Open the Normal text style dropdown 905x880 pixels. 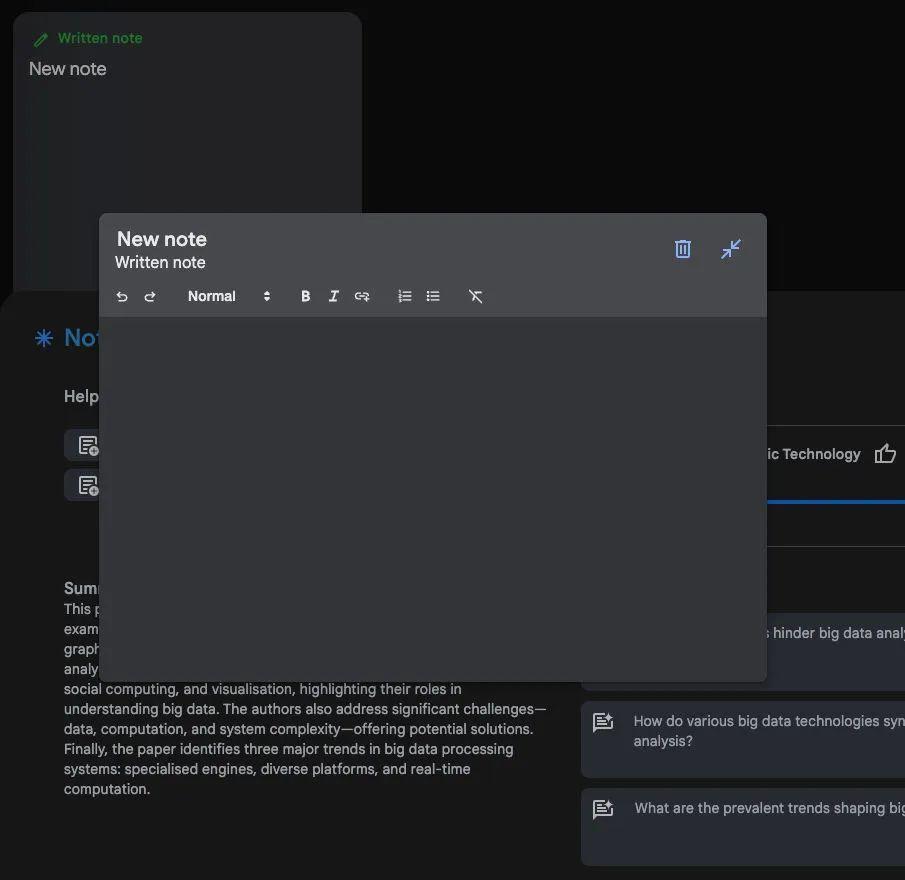pos(229,296)
